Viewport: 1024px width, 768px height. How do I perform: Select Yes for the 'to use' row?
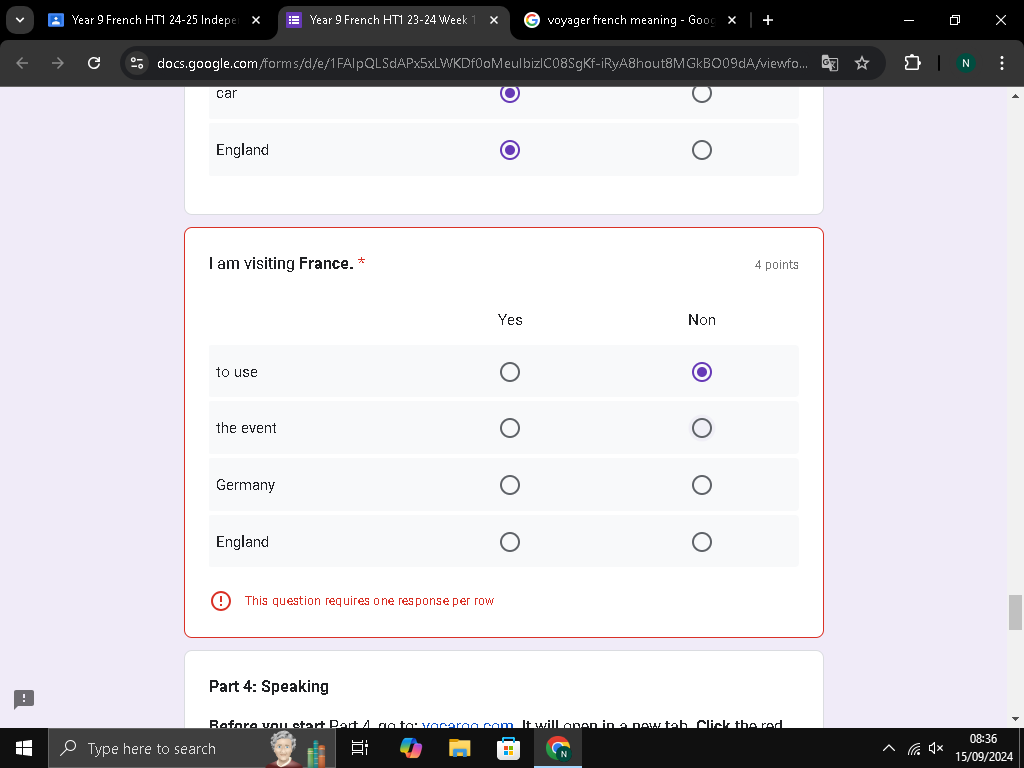509,372
